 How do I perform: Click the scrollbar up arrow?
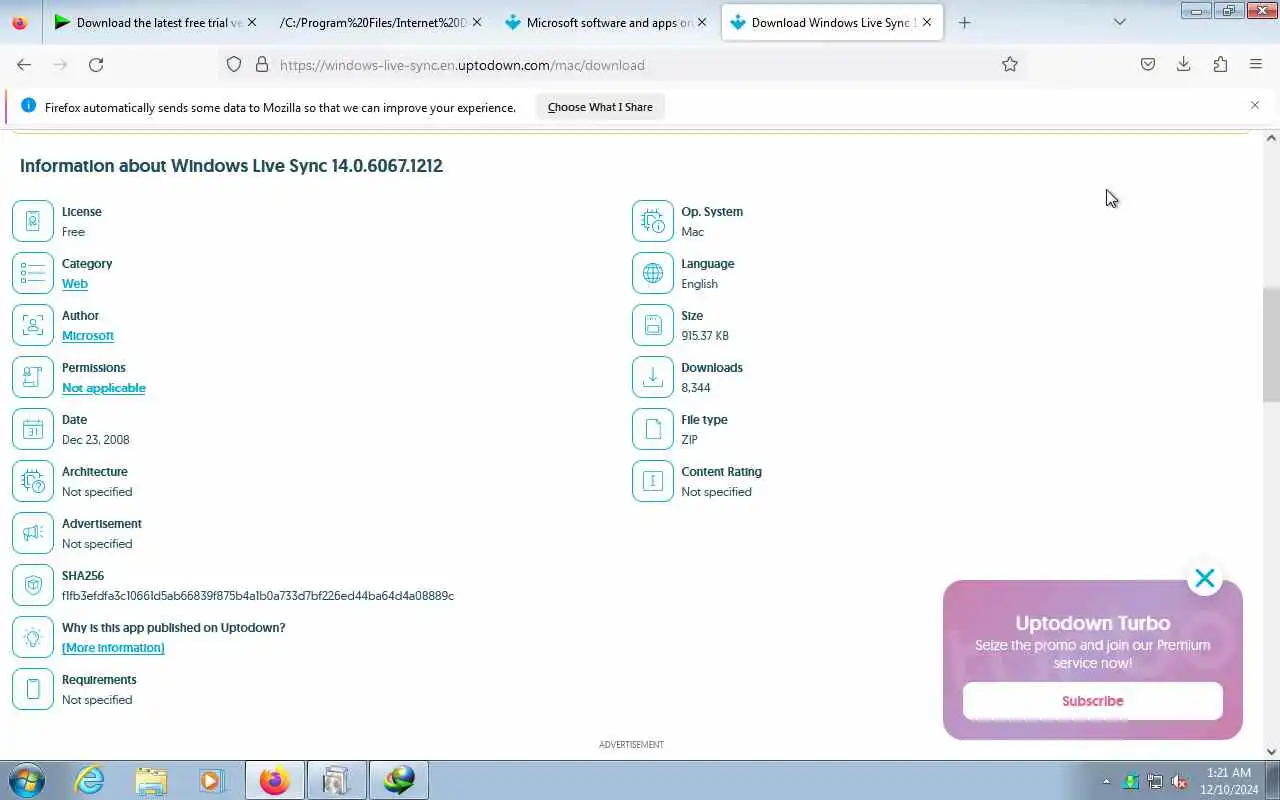tap(1271, 138)
